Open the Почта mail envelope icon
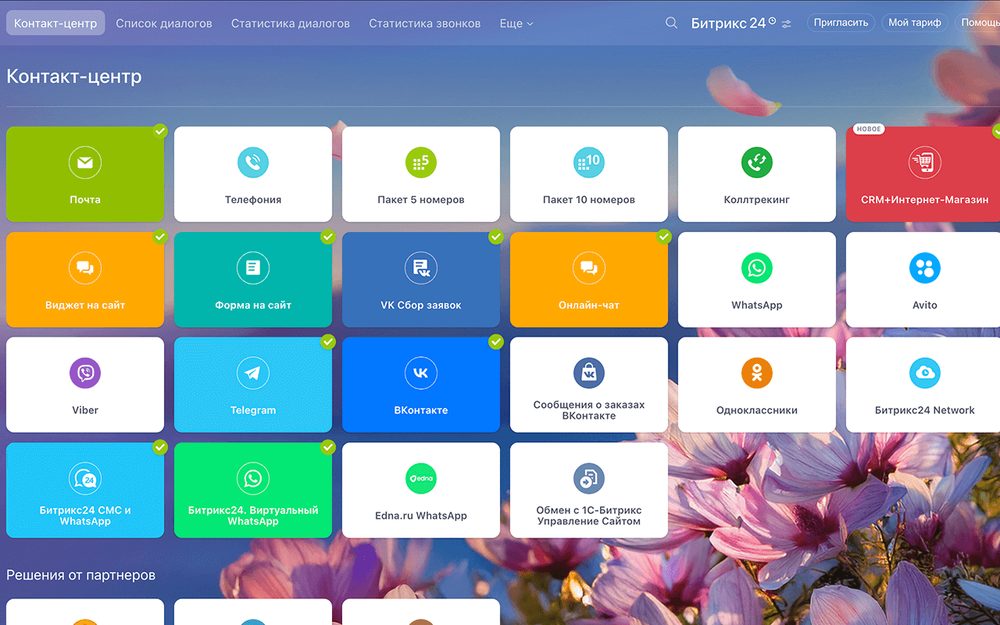This screenshot has height=625, width=1000. pyautogui.click(x=85, y=162)
